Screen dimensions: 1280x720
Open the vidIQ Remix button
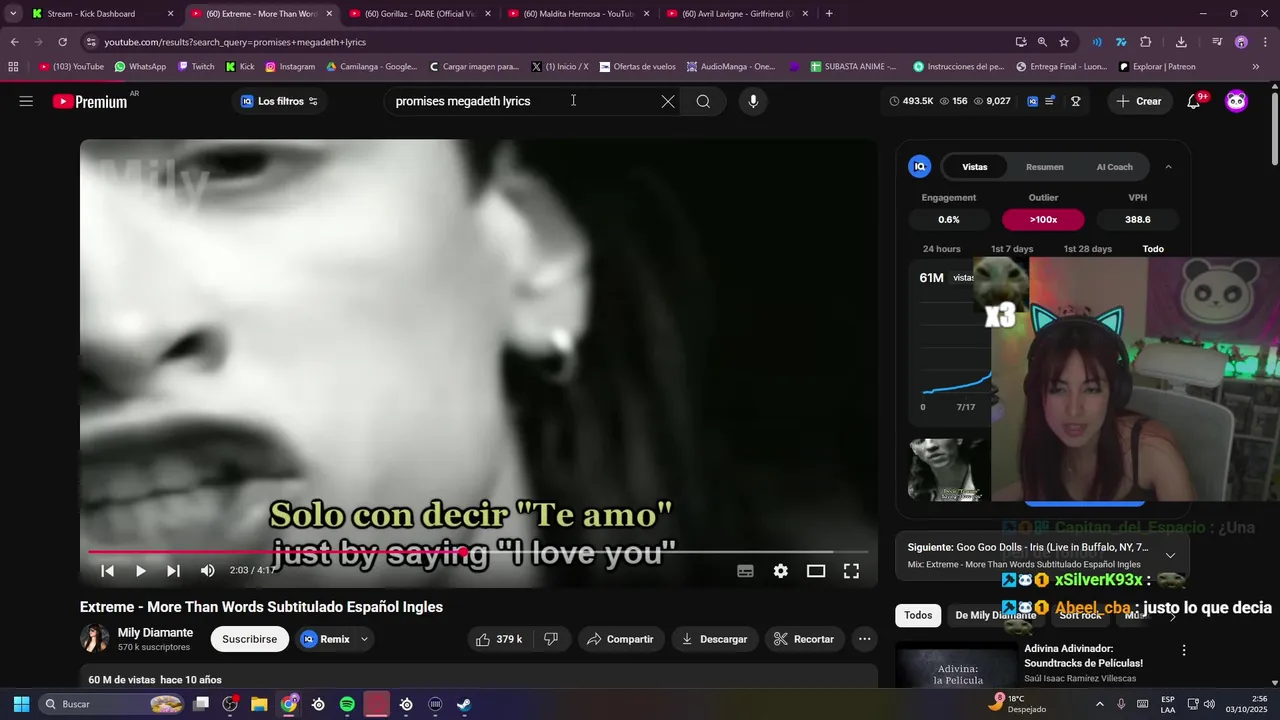click(x=325, y=639)
